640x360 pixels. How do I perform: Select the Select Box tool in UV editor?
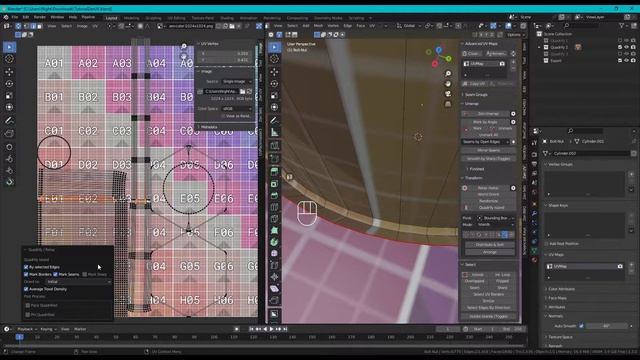[x=9, y=47]
